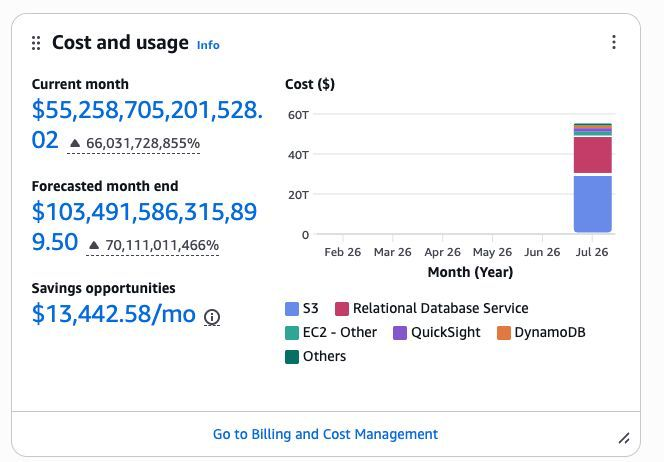Click the May 26 axis label
The height and width of the screenshot is (462, 664).
(x=492, y=252)
